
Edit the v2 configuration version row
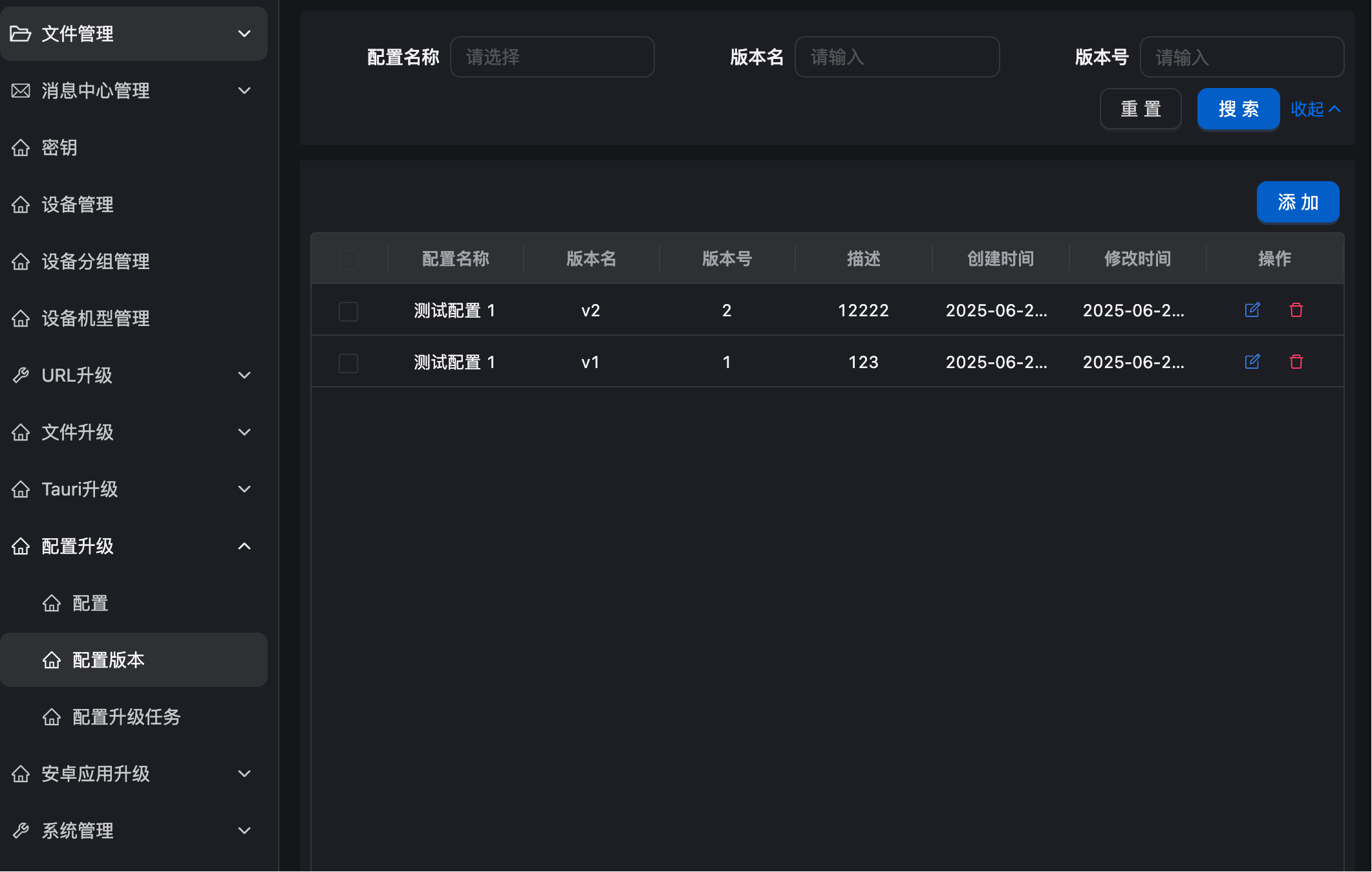click(x=1252, y=310)
